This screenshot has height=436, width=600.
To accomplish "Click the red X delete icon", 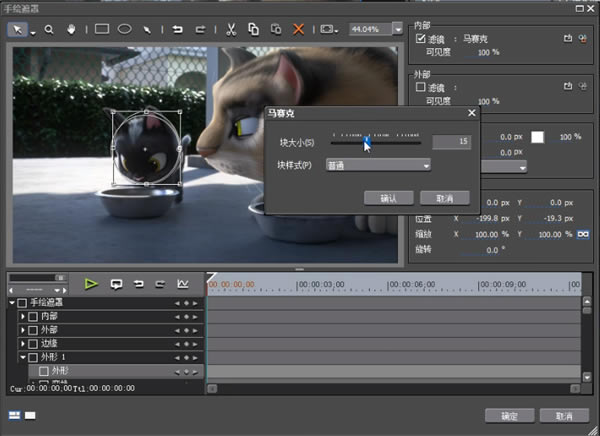I will (298, 29).
